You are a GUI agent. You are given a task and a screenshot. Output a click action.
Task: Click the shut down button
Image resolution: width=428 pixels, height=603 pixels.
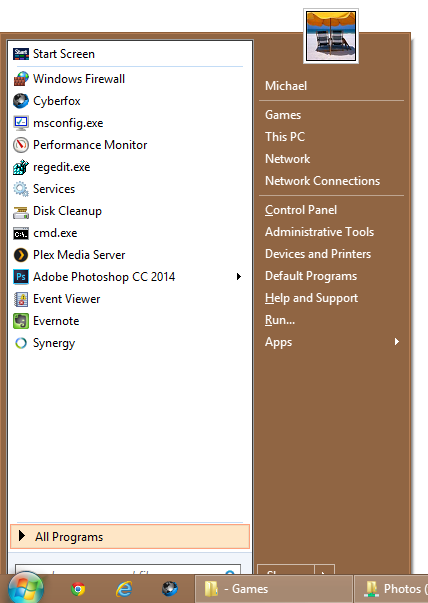tap(286, 570)
